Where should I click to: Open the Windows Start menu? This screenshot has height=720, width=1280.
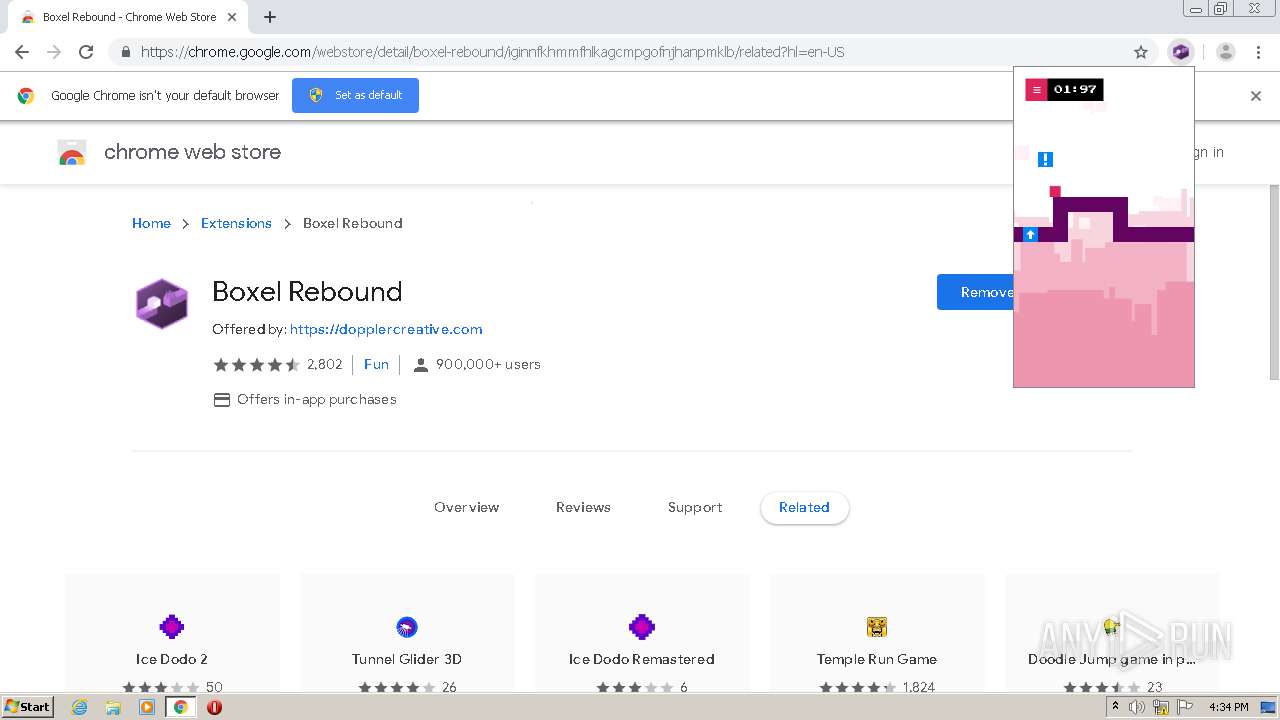coord(28,707)
